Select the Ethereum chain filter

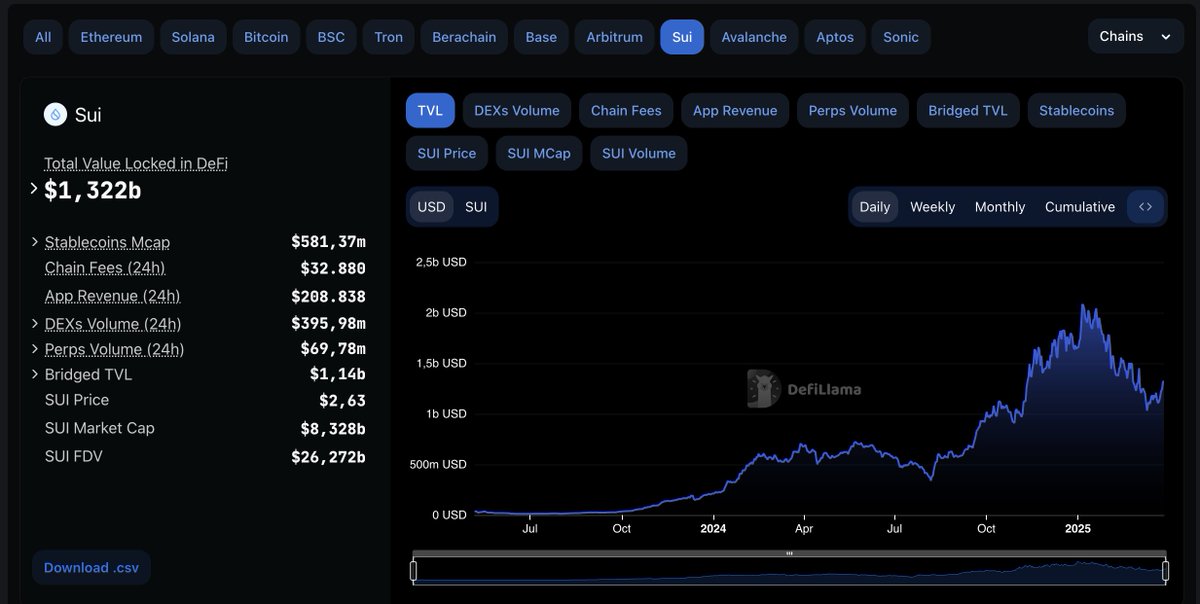(110, 36)
